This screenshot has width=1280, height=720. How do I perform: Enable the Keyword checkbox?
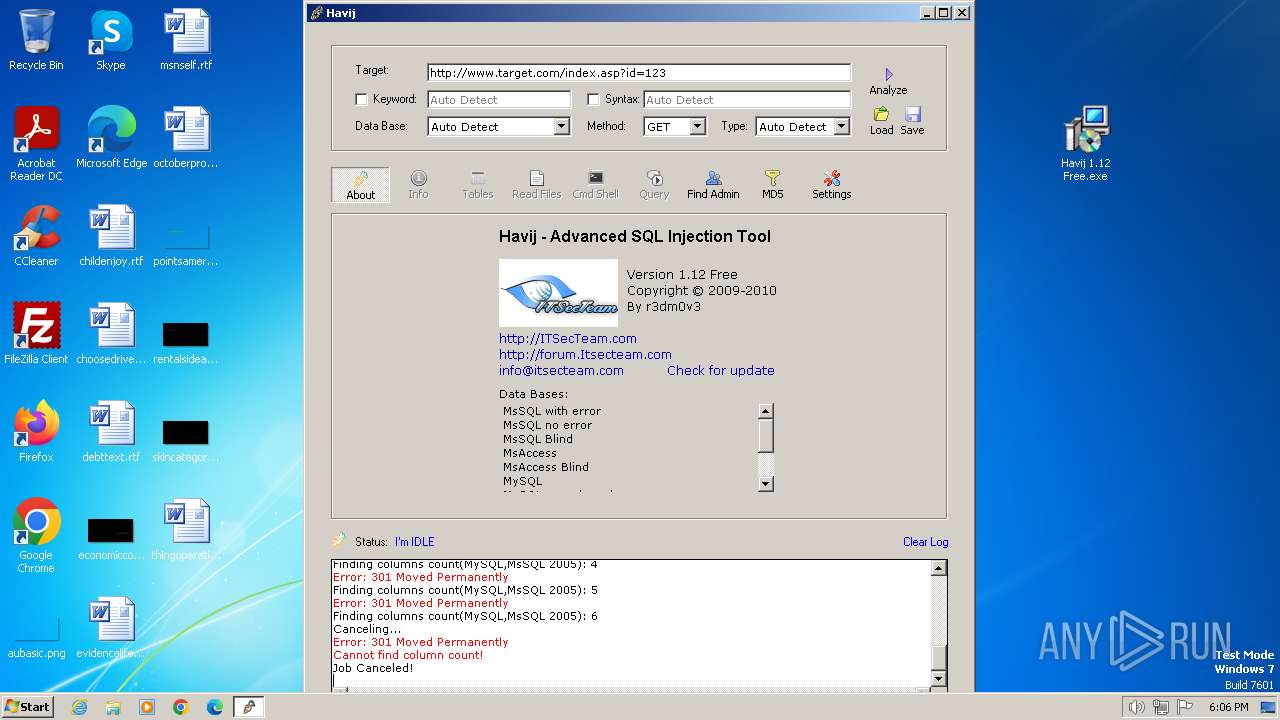click(361, 99)
